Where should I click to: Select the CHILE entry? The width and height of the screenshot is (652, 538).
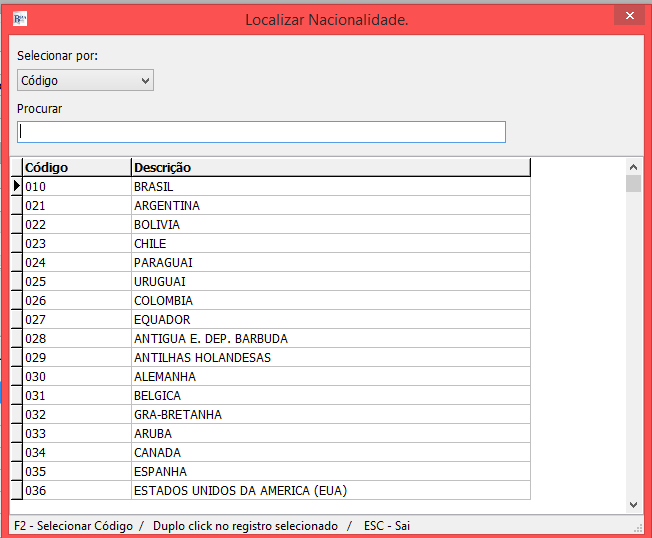point(150,243)
